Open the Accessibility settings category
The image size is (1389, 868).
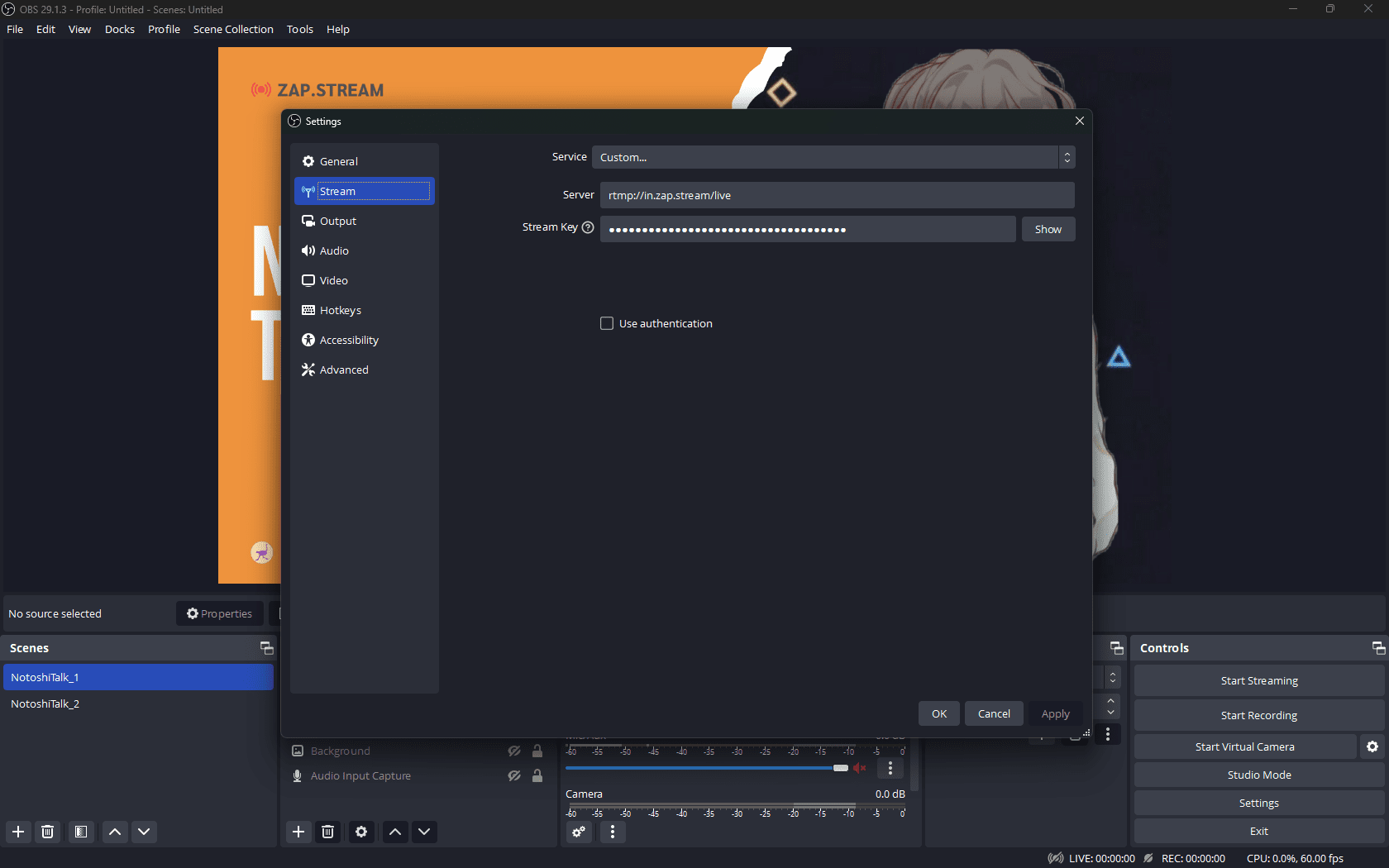coord(364,340)
